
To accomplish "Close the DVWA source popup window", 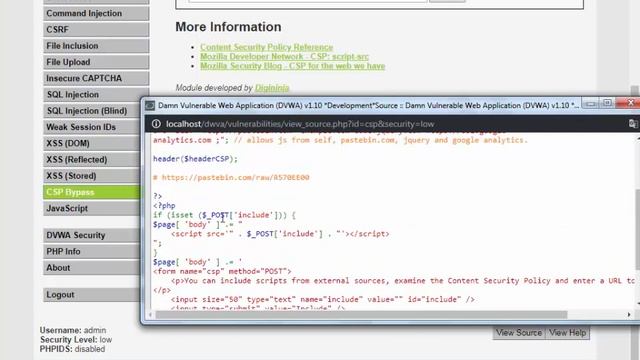I will (x=630, y=103).
